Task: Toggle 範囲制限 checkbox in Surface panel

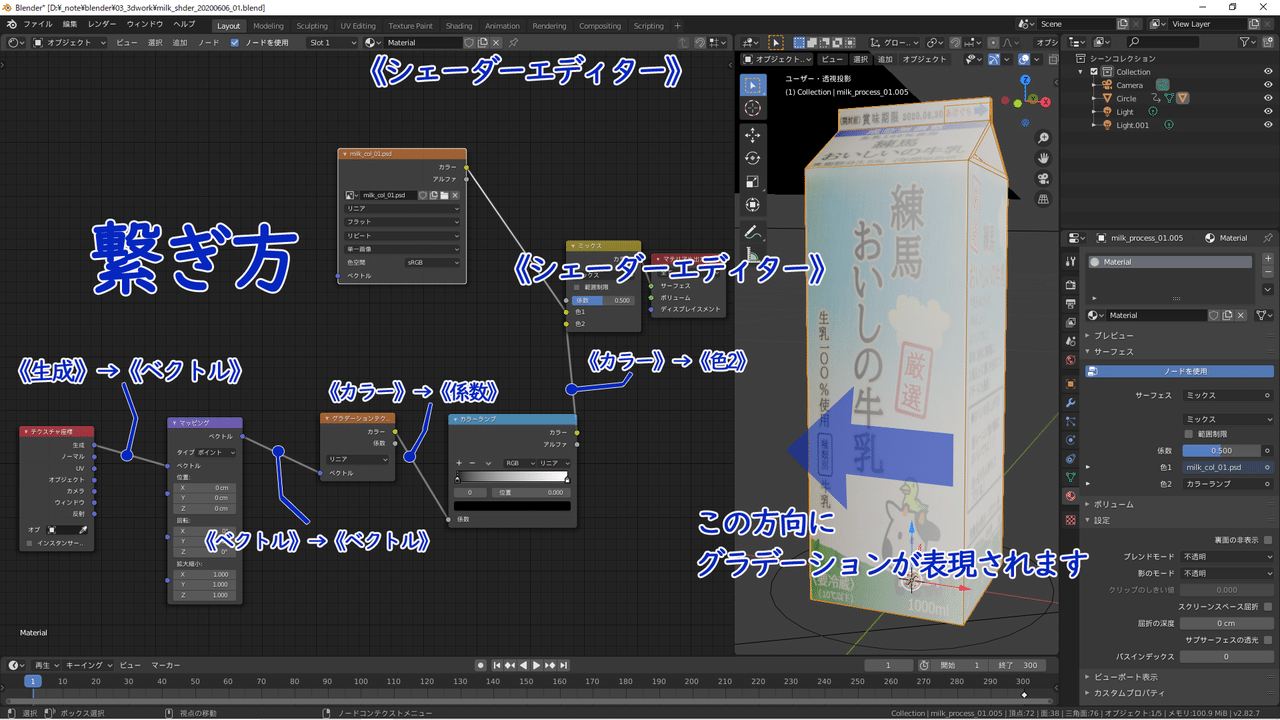Action: coord(1188,434)
